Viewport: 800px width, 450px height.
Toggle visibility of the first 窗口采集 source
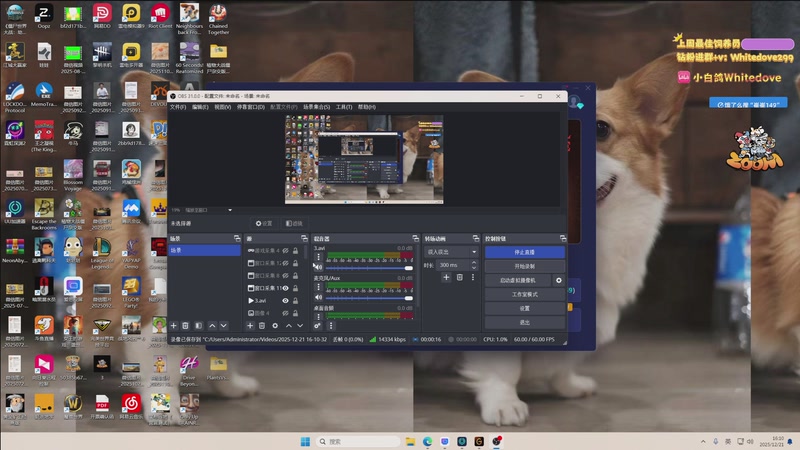point(286,263)
